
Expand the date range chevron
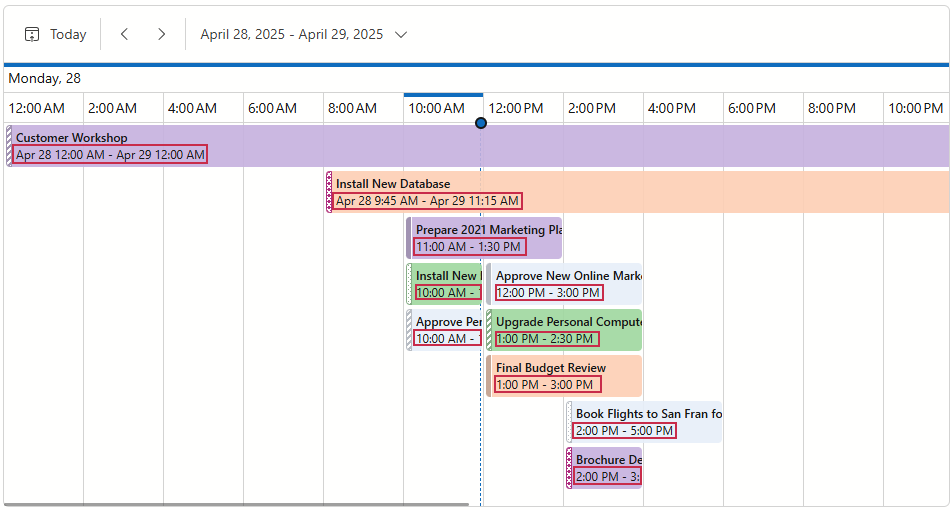[x=400, y=35]
